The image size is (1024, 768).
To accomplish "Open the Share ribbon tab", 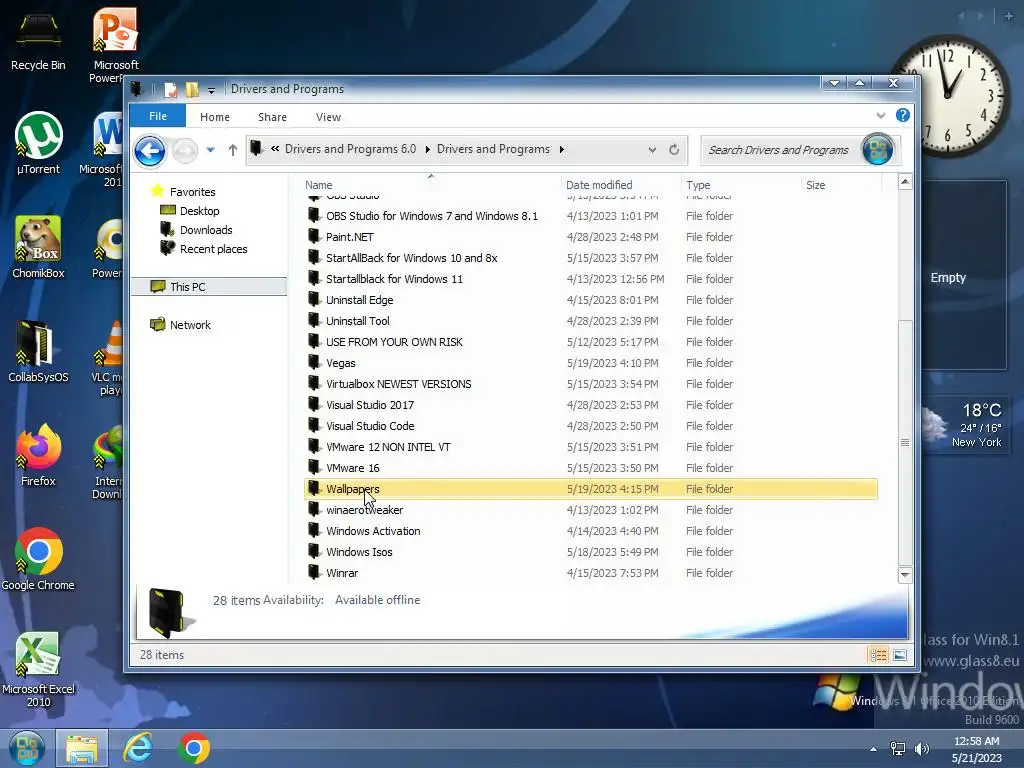I will tap(272, 117).
